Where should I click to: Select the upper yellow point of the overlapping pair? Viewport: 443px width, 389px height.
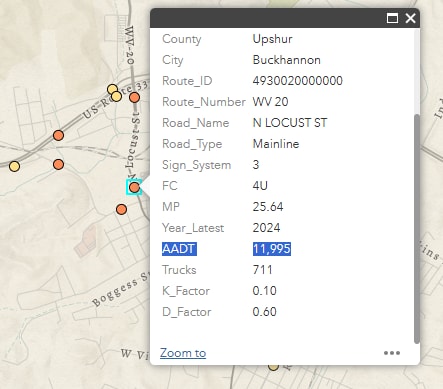coord(112,89)
